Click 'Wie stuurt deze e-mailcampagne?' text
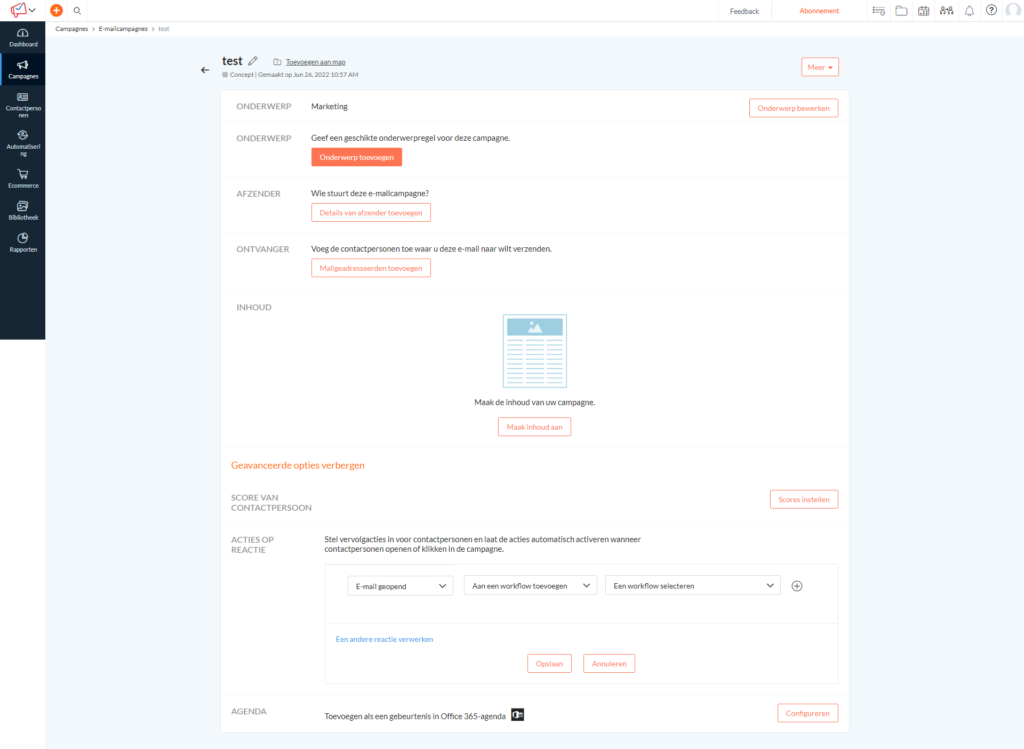This screenshot has width=1024, height=749. (x=370, y=193)
